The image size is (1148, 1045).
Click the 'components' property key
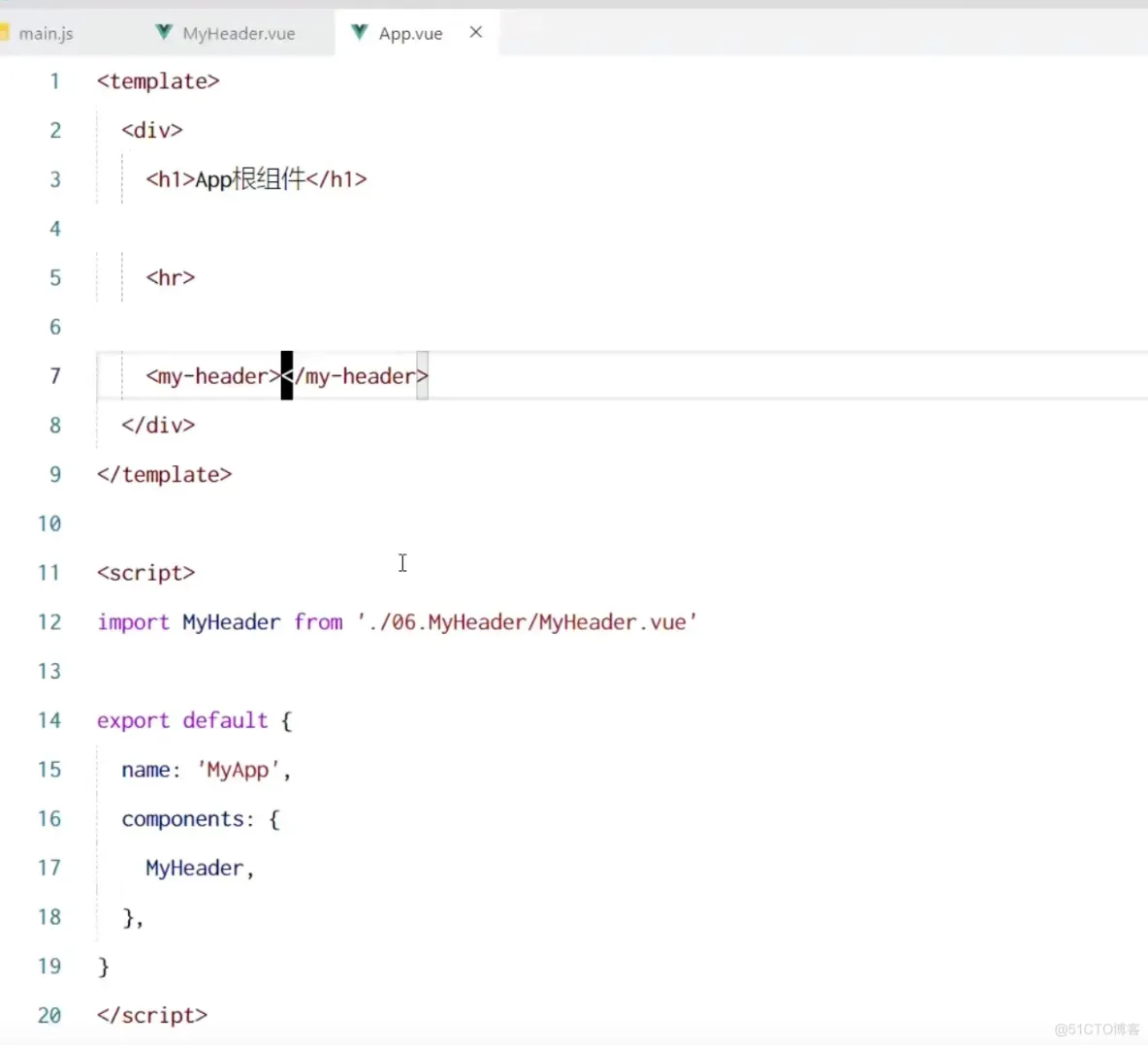pyautogui.click(x=183, y=819)
